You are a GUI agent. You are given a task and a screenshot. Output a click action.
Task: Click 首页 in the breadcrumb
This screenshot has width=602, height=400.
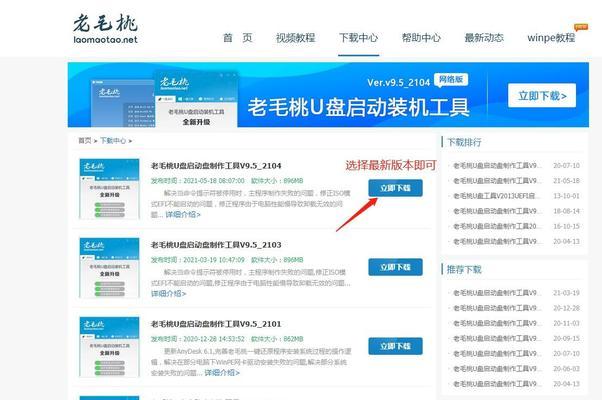pyautogui.click(x=85, y=141)
